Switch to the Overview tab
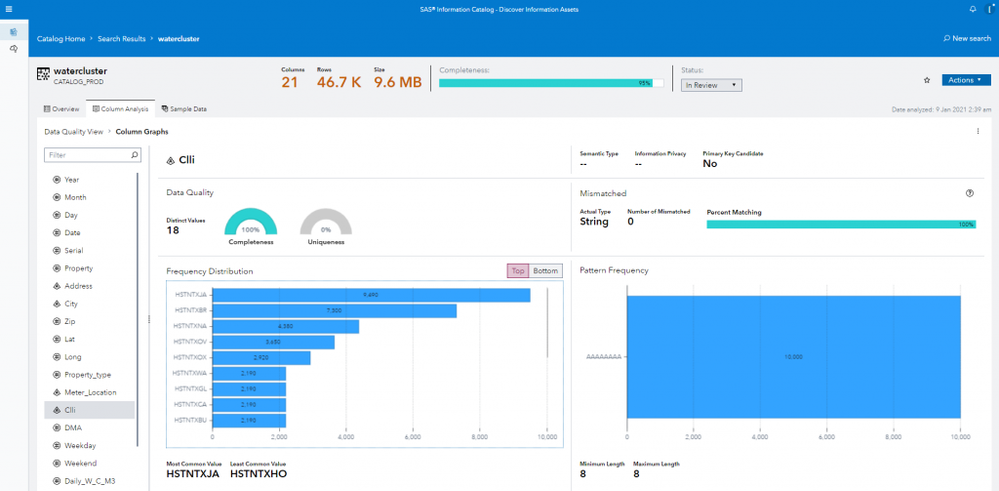 point(61,109)
